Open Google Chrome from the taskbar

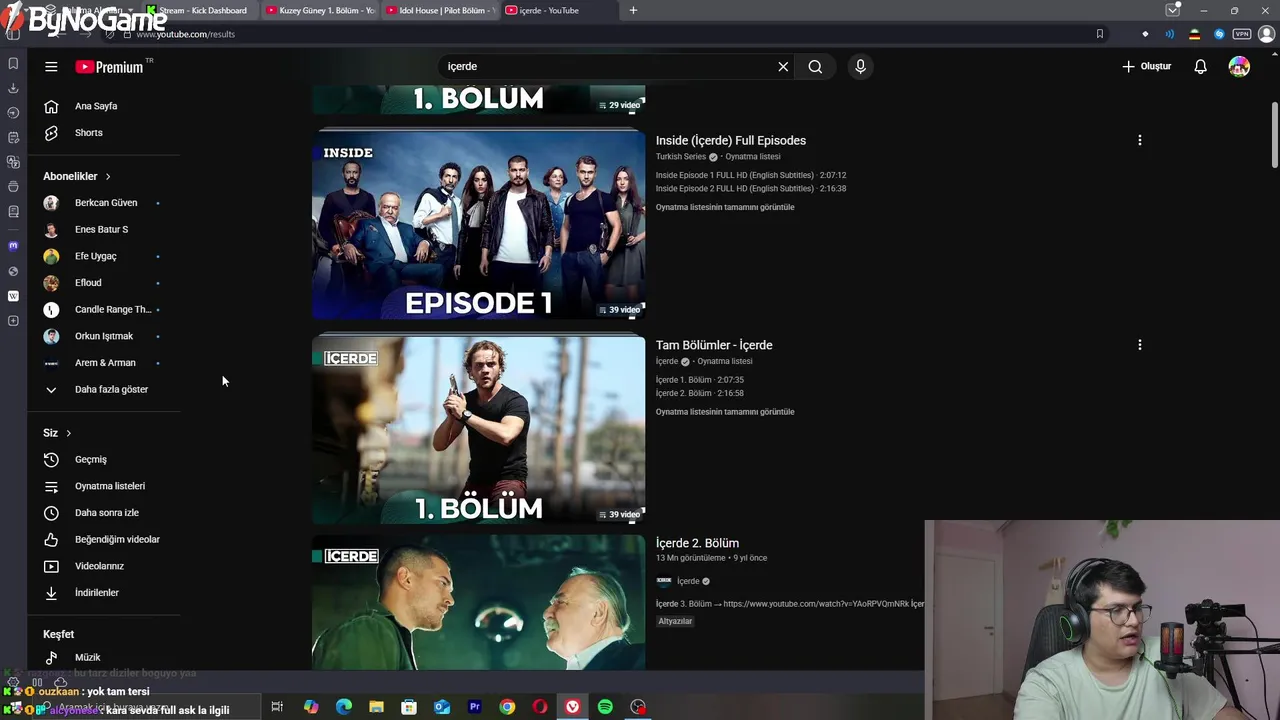(x=507, y=707)
